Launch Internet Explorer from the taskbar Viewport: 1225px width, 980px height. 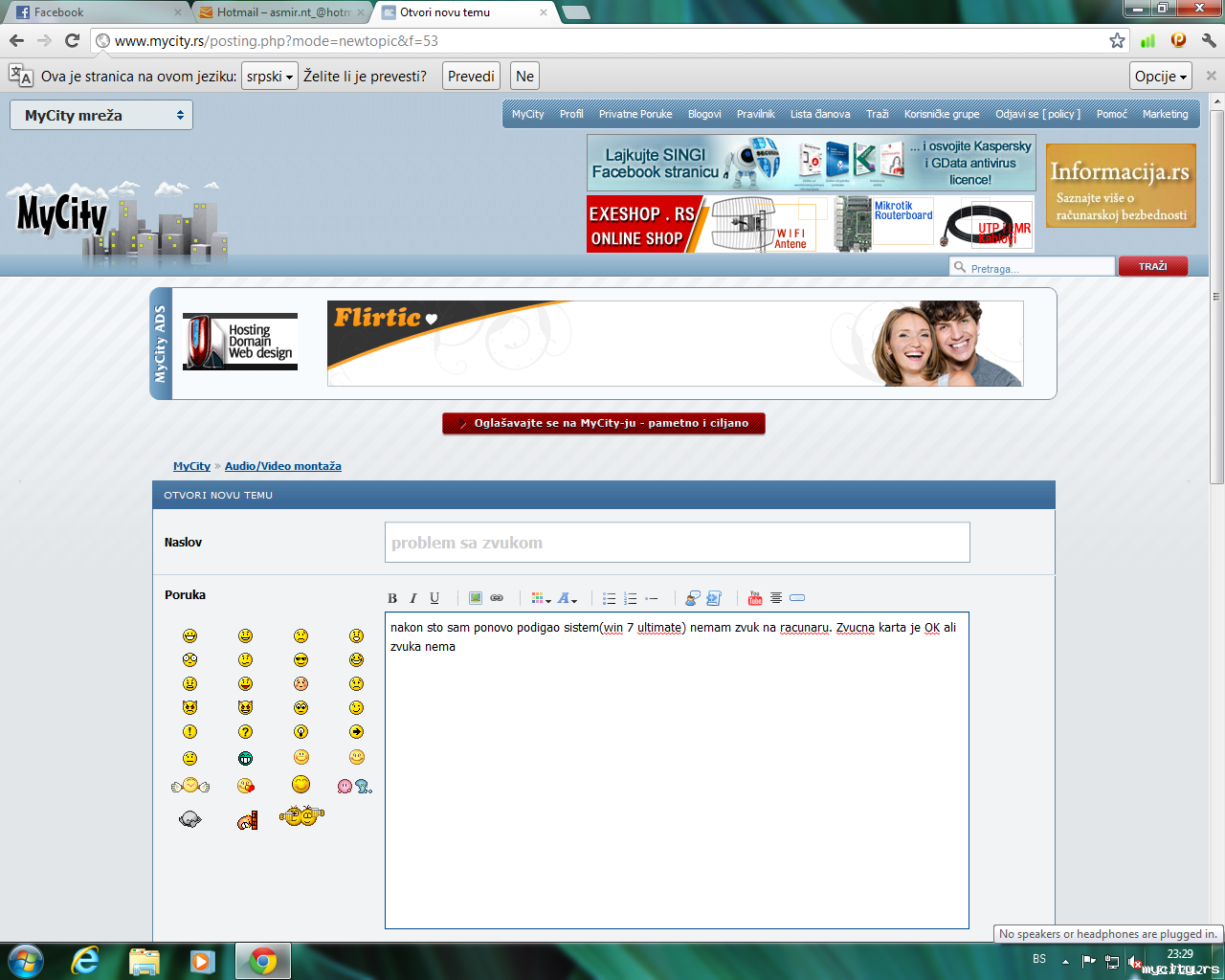tap(85, 961)
